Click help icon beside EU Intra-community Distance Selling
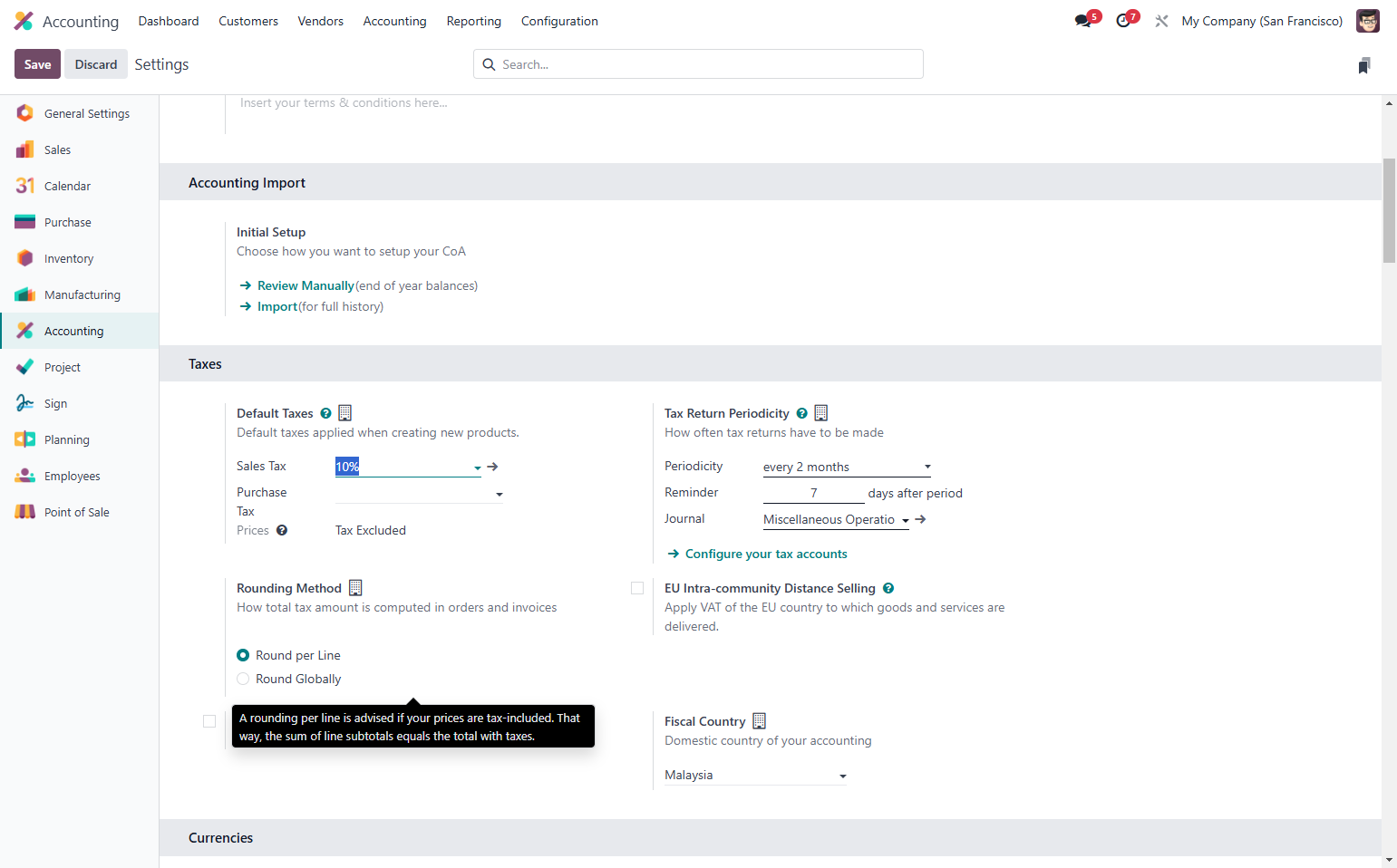 (888, 588)
